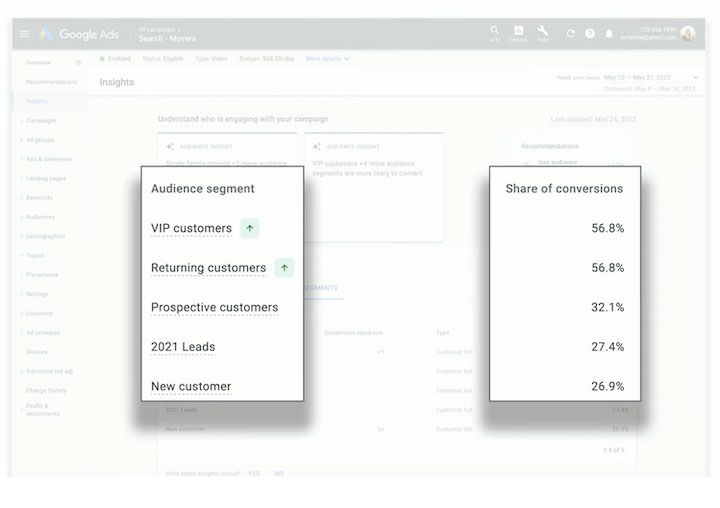Click the 2021 Leads segment link
Screen dimensions: 720x508
[183, 347]
